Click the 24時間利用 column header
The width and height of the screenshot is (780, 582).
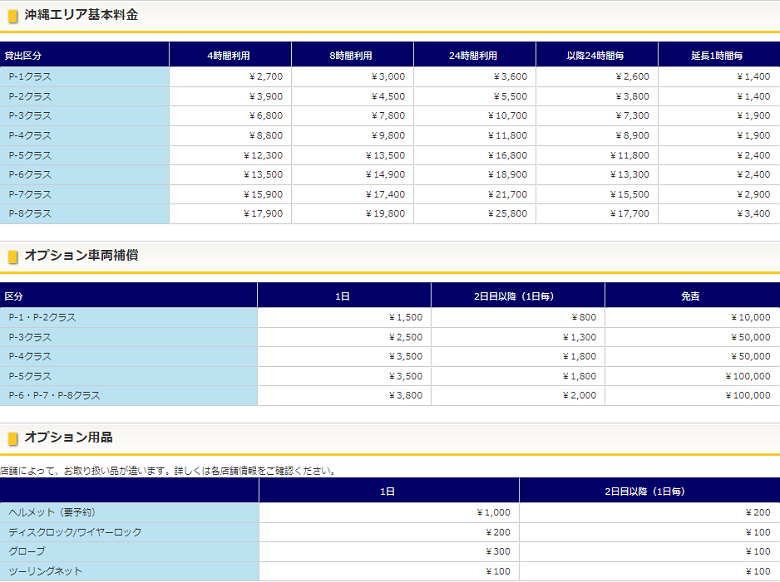pos(474,55)
